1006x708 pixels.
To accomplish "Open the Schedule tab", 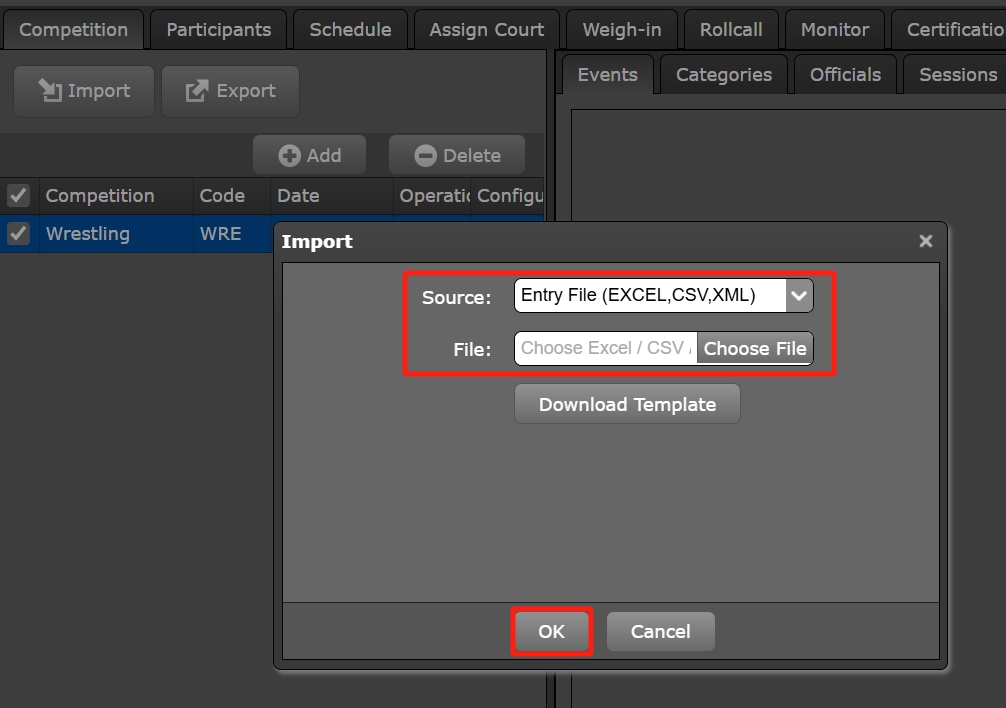I will pyautogui.click(x=350, y=30).
